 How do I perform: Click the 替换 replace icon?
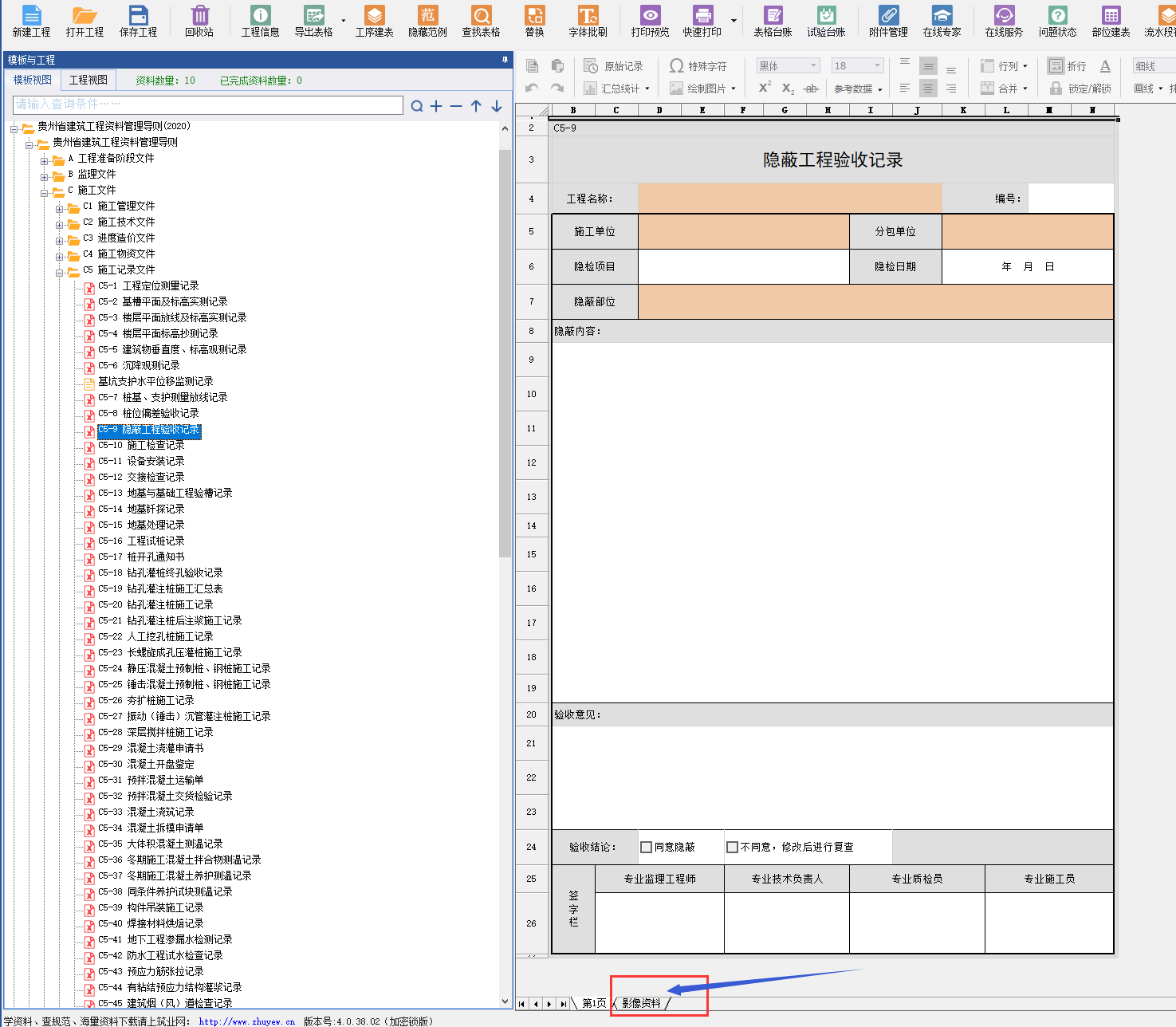(x=534, y=21)
